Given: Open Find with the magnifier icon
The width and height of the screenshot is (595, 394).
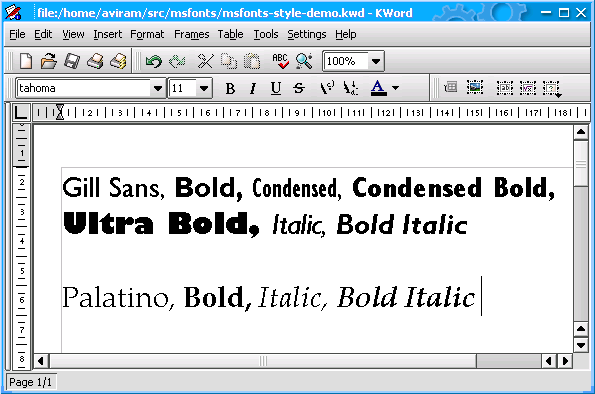Looking at the screenshot, I should coord(304,61).
